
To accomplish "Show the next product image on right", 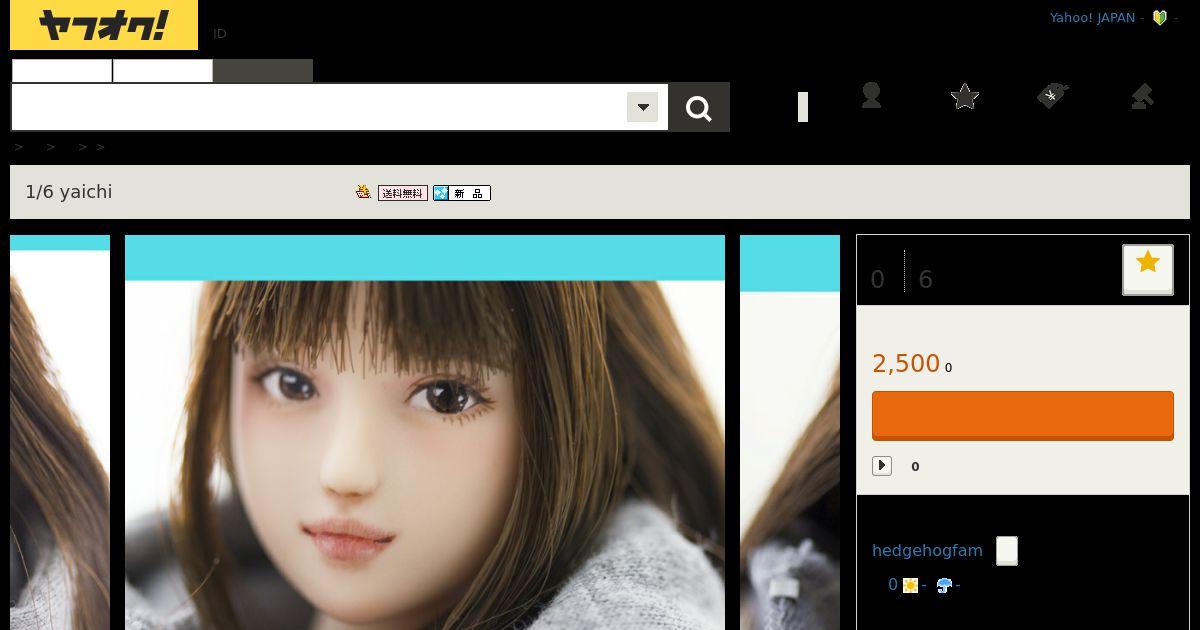I will click(790, 432).
